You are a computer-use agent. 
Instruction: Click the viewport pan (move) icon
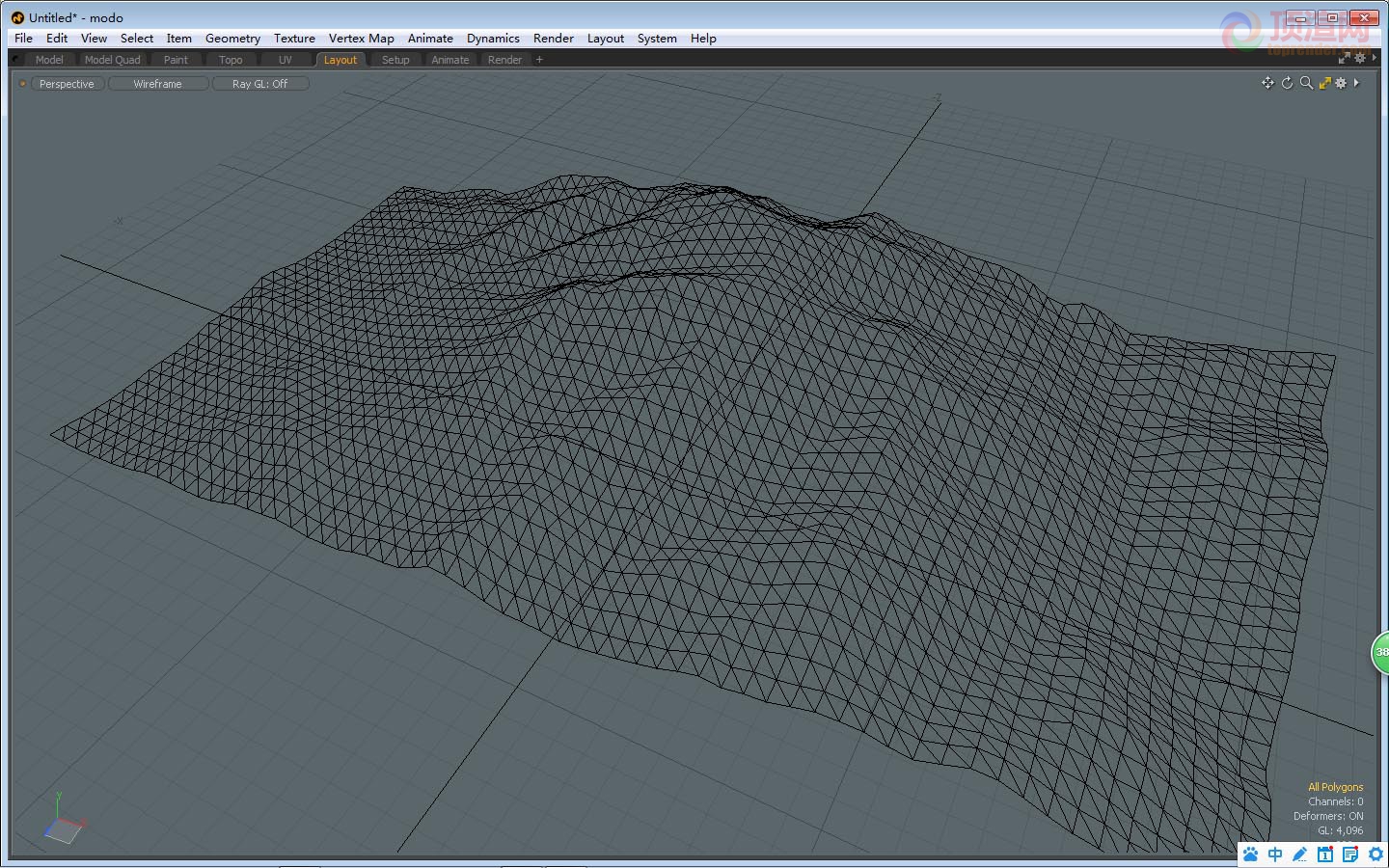click(1267, 83)
